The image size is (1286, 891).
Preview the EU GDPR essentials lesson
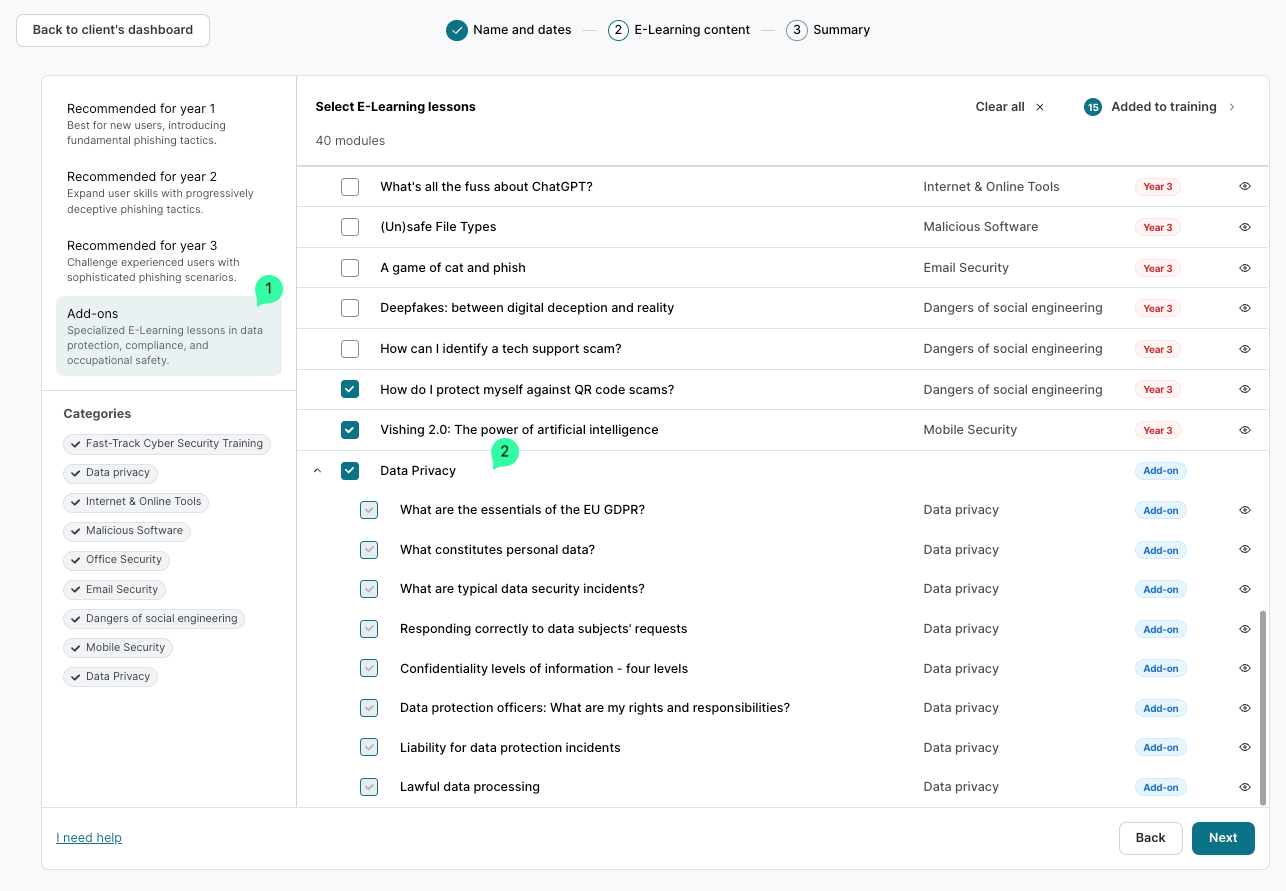pyautogui.click(x=1245, y=510)
